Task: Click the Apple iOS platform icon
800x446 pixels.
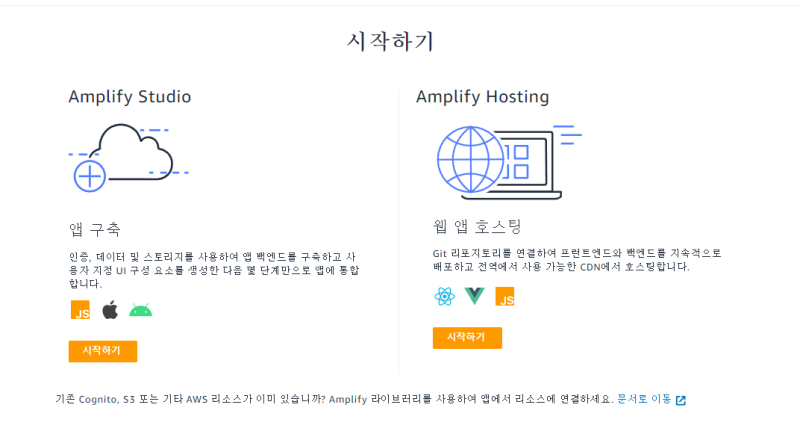Action: tap(110, 310)
